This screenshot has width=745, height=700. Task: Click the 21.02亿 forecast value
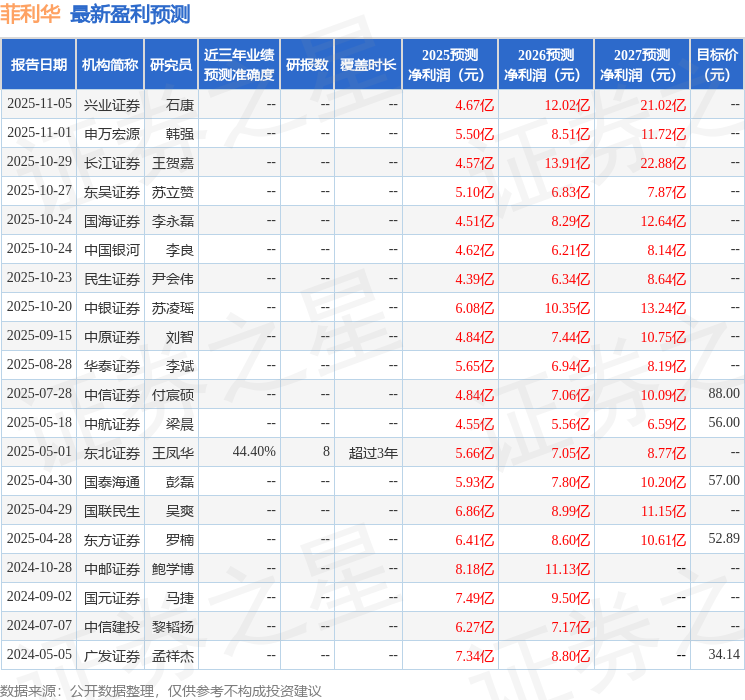pyautogui.click(x=663, y=105)
